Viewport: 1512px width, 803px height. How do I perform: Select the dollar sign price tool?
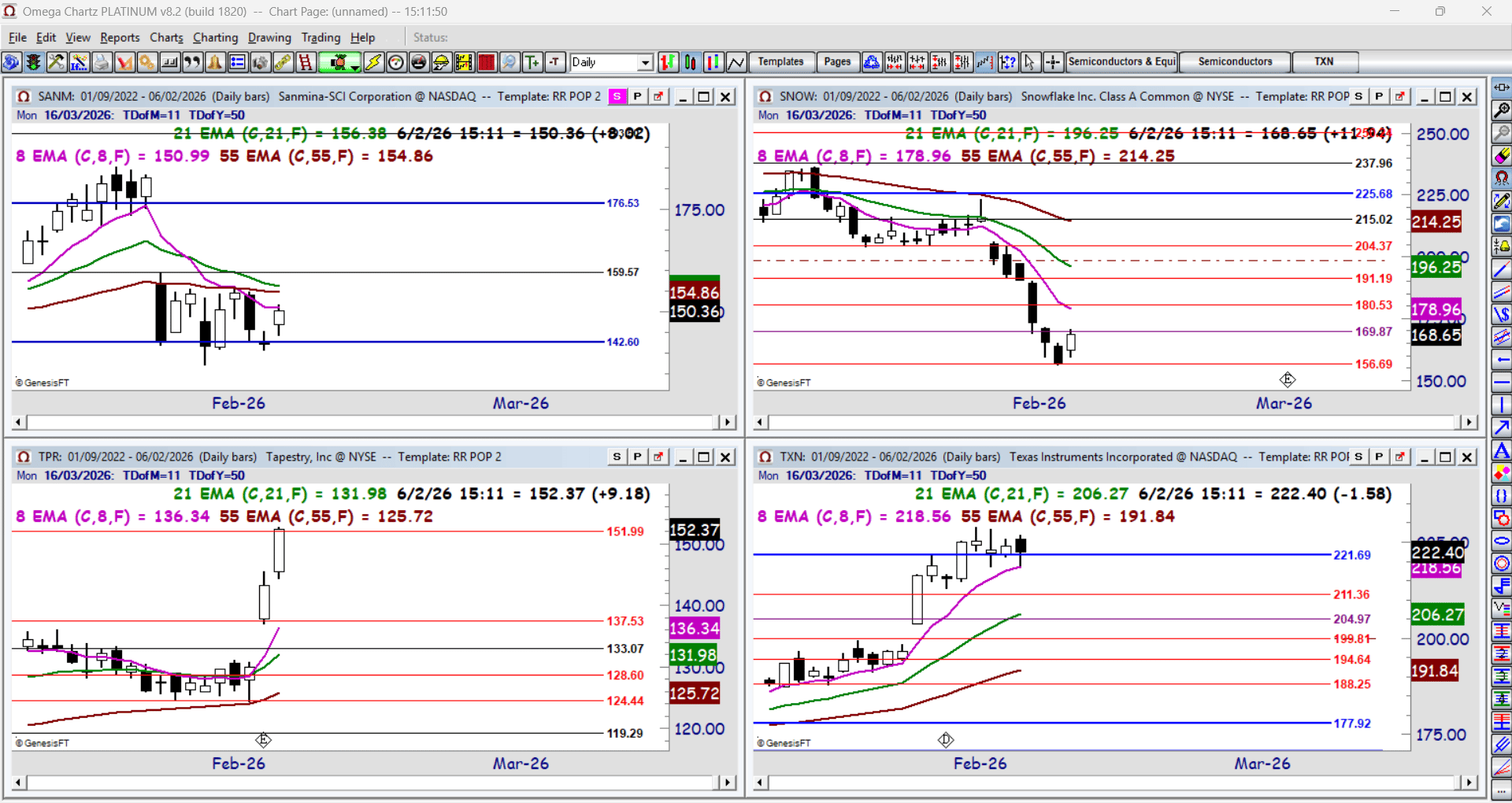pos(1502,315)
